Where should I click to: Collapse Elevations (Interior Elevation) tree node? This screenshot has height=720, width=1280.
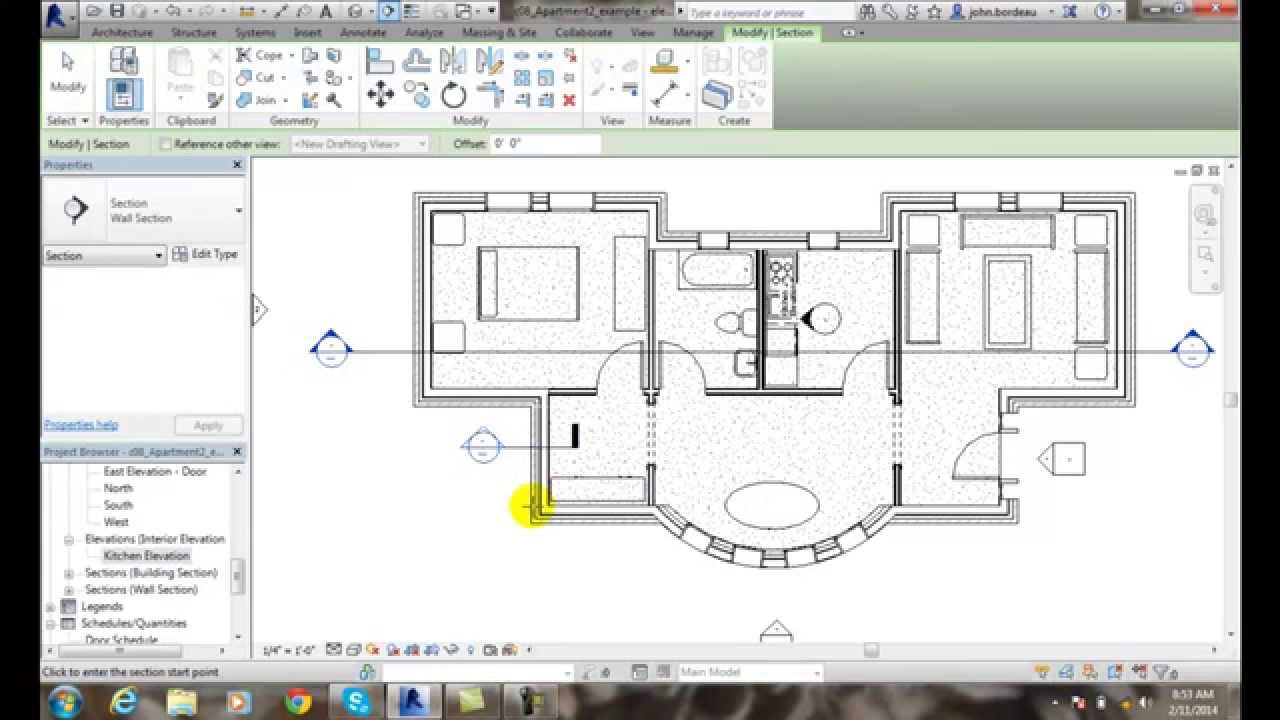point(69,539)
